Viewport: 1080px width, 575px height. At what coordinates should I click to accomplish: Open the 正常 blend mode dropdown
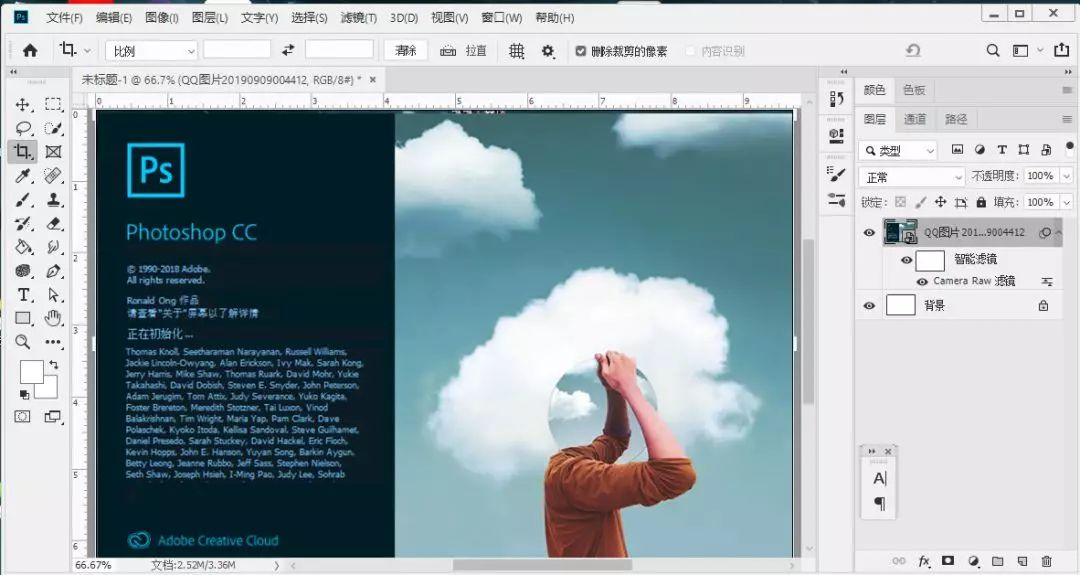coord(911,177)
